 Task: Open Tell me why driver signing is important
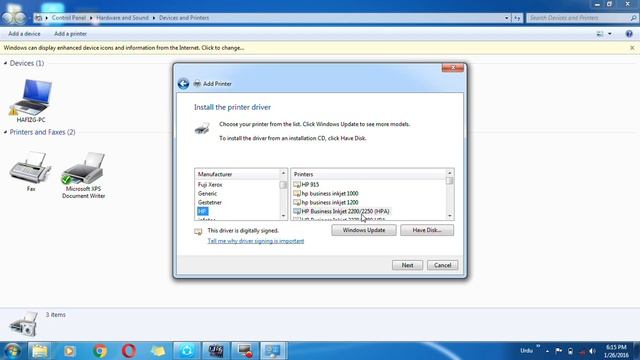coord(256,241)
